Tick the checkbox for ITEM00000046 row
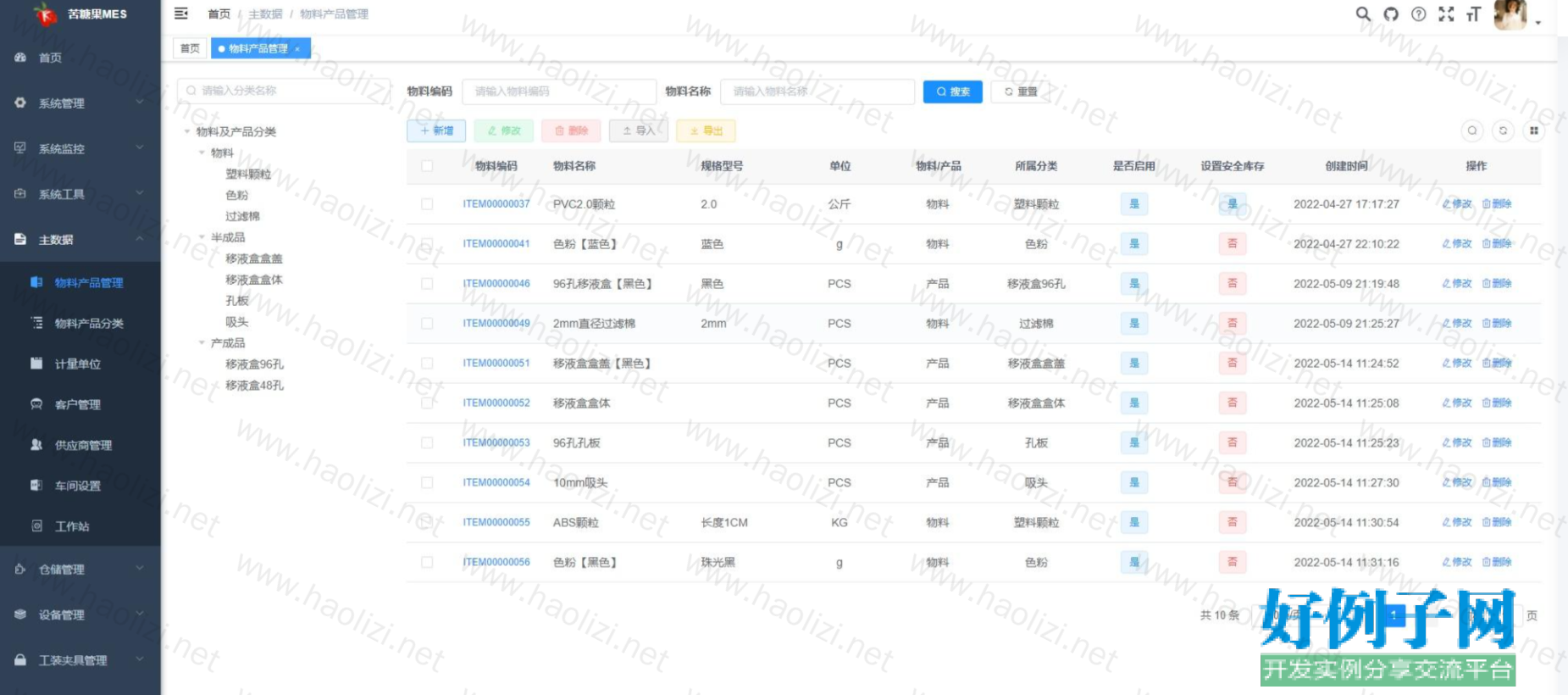This screenshot has width=1568, height=695. point(427,284)
